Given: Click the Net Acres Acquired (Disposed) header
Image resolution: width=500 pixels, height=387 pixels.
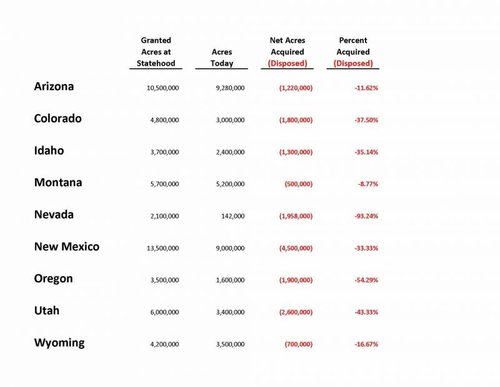Looking at the screenshot, I should tap(287, 52).
